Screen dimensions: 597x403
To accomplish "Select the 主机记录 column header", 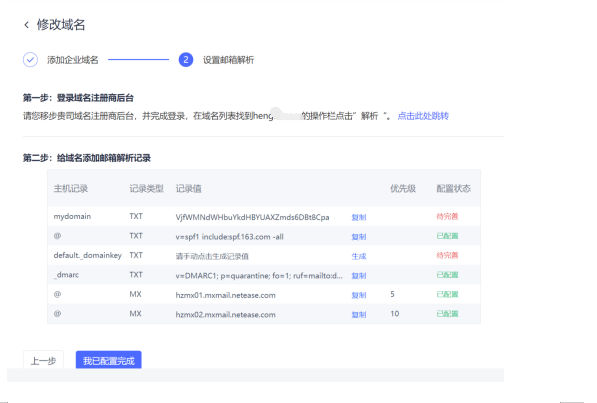I will coord(71,189).
